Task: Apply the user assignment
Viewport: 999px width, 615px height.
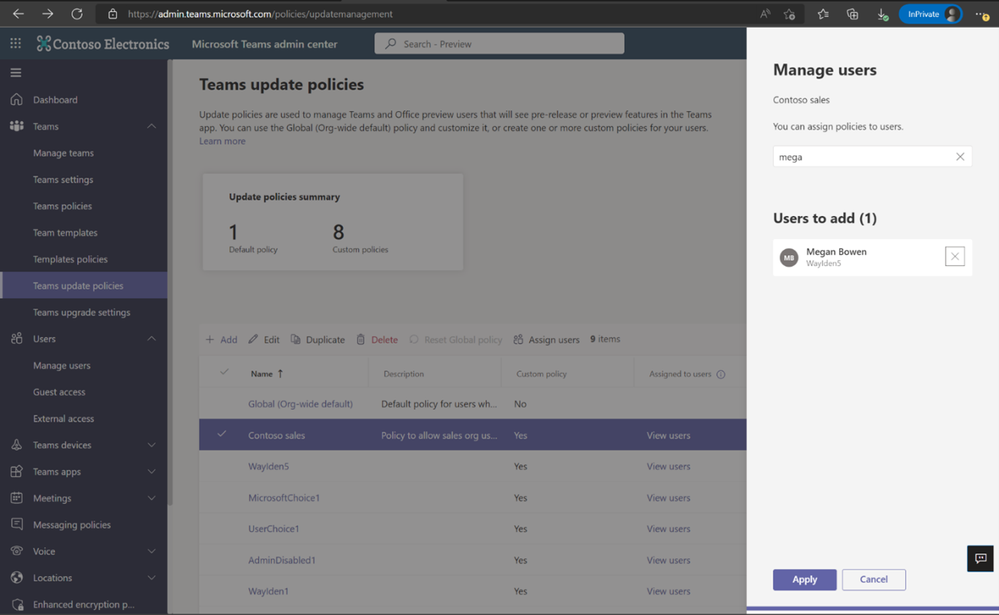Action: [804, 580]
